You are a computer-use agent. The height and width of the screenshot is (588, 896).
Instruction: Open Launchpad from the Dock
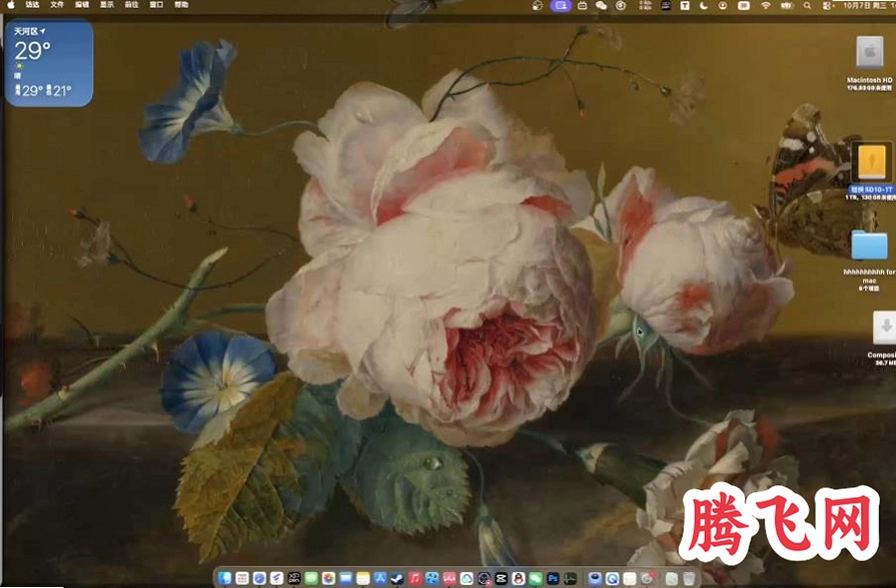[242, 578]
